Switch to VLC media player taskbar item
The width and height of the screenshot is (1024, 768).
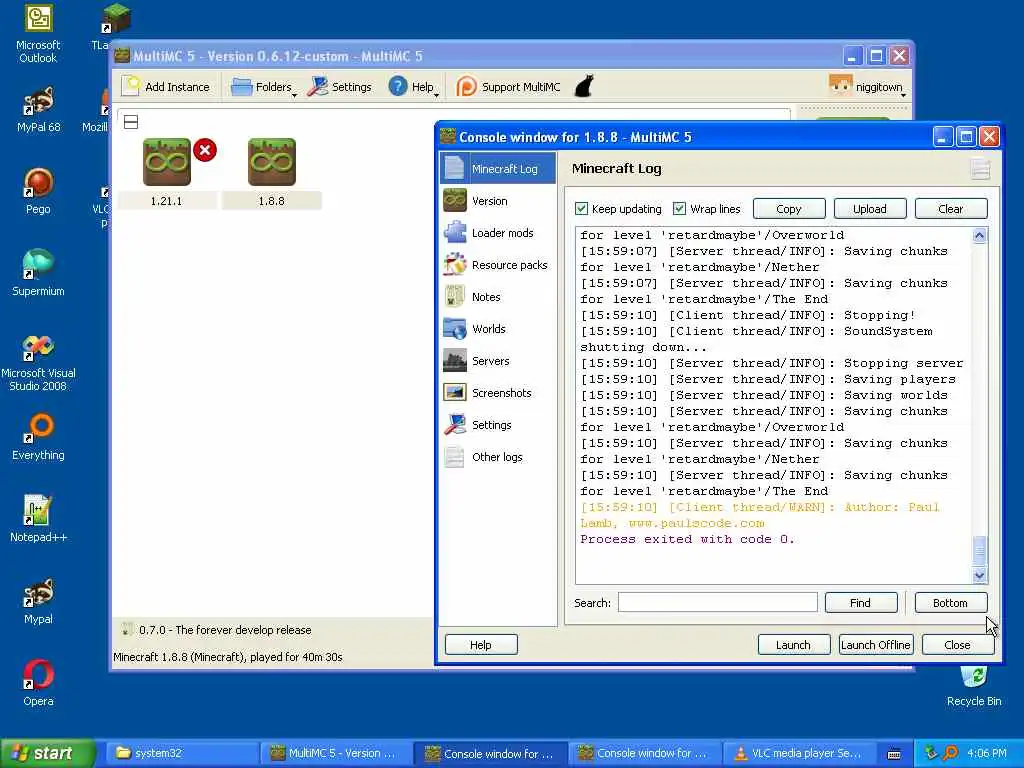coord(799,753)
